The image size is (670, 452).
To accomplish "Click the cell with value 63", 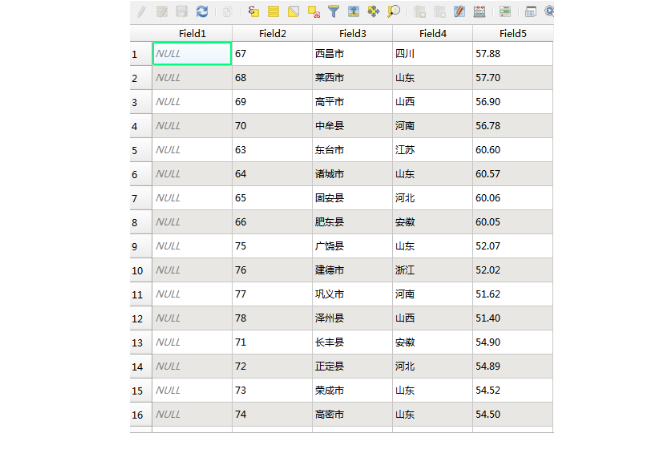I will tap(273, 150).
